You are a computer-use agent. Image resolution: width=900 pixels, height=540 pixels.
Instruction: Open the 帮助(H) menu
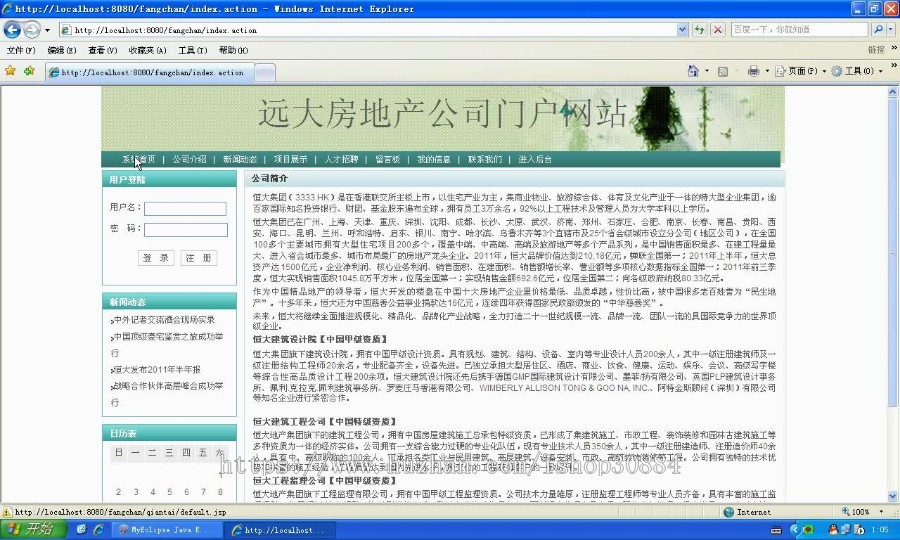(233, 50)
